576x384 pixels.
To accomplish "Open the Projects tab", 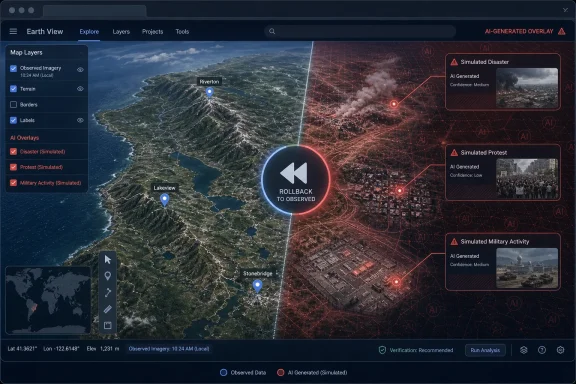I will (x=152, y=32).
